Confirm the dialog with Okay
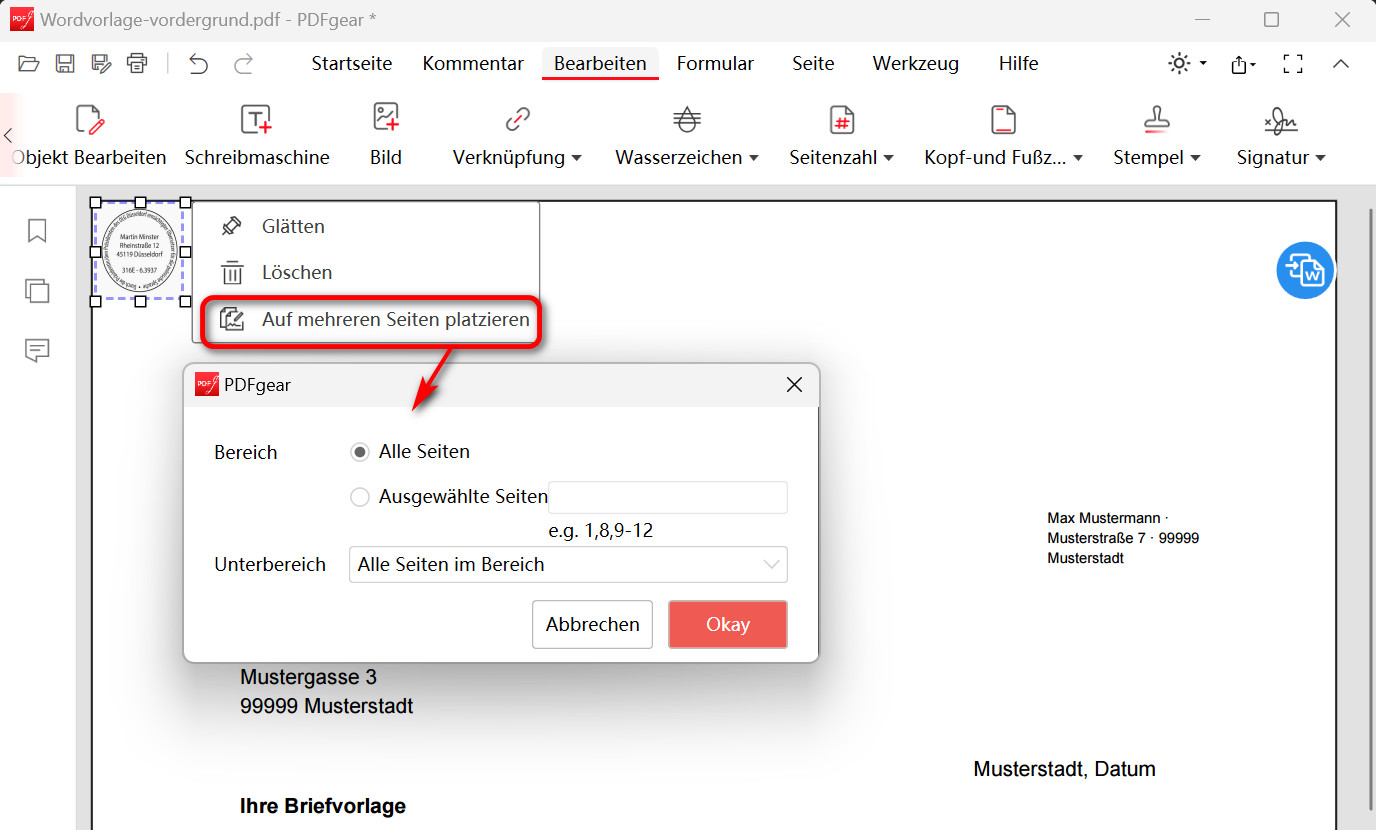The width and height of the screenshot is (1376, 830). (x=727, y=624)
